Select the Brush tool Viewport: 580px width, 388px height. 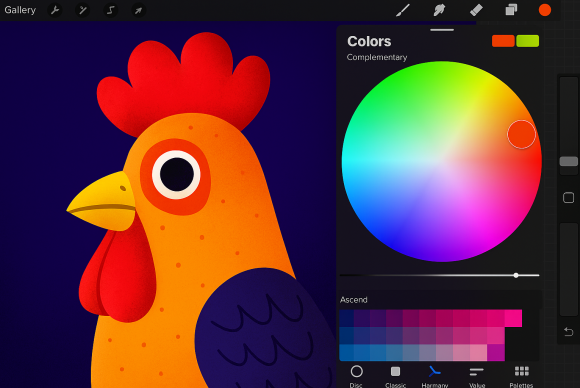click(403, 10)
